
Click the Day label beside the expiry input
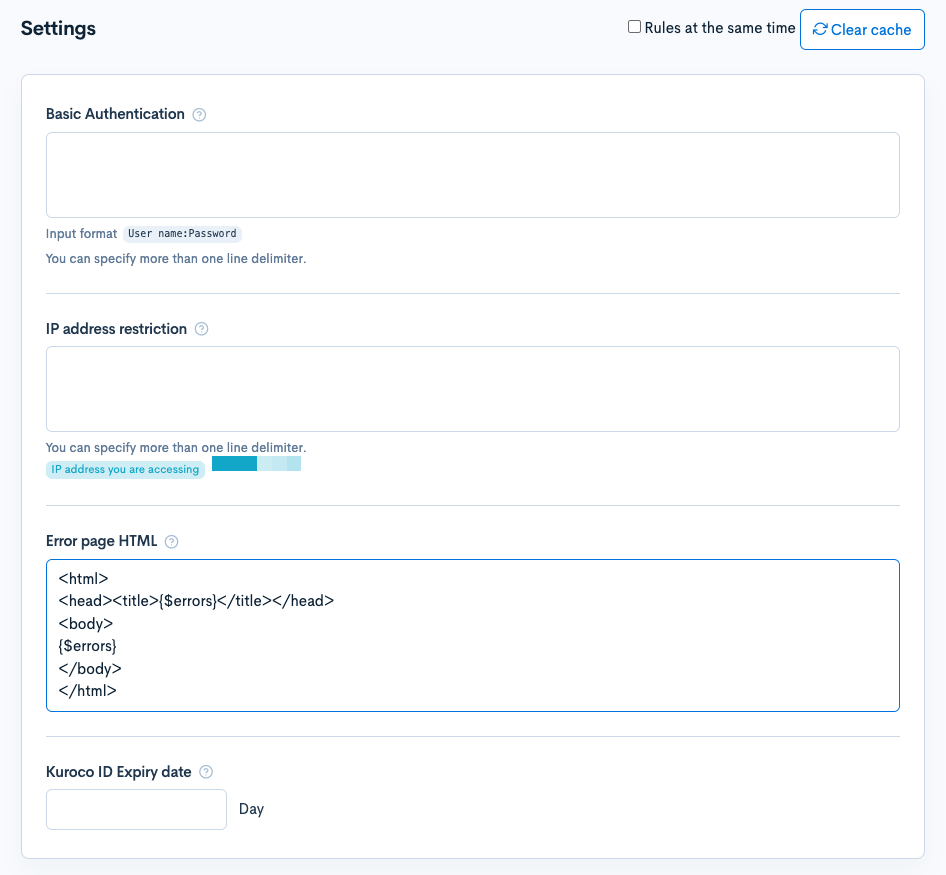[x=251, y=809]
